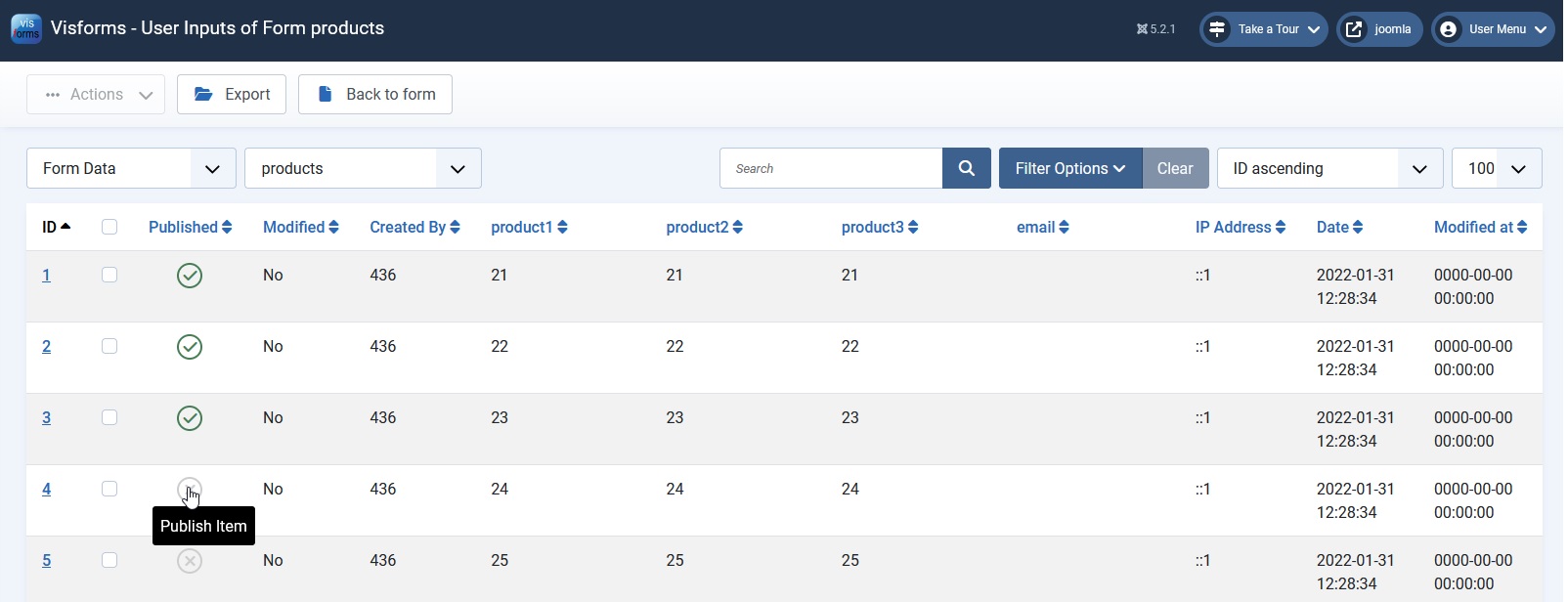Viewport: 1568px width, 602px height.
Task: Click Back to form button
Action: pyautogui.click(x=375, y=95)
